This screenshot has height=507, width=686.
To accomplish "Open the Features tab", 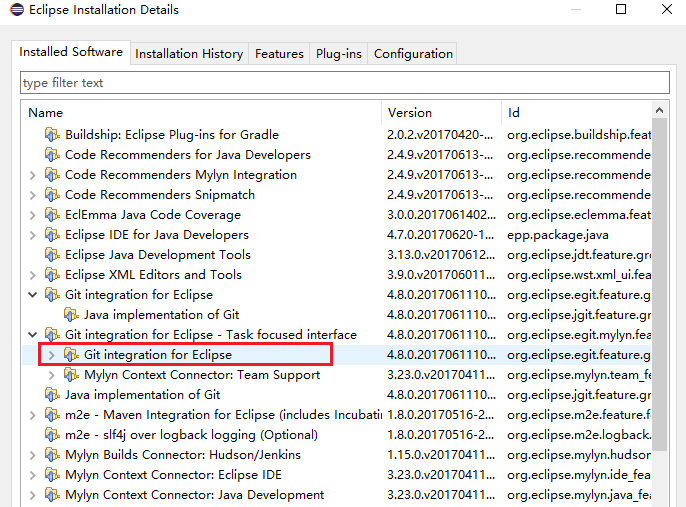I will coord(279,54).
